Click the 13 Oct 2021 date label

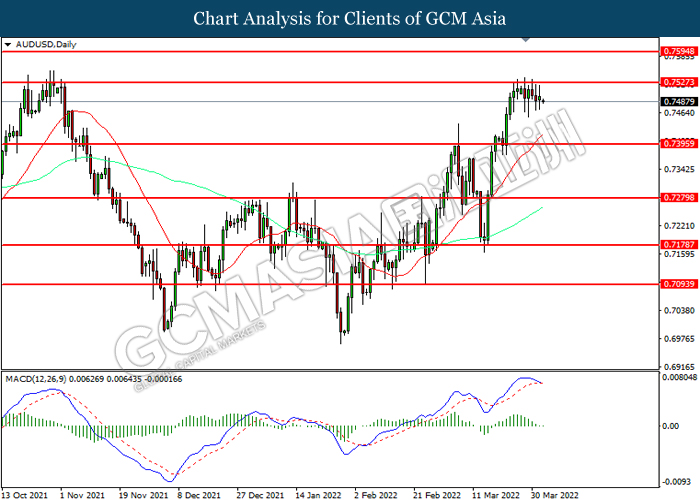click(25, 495)
